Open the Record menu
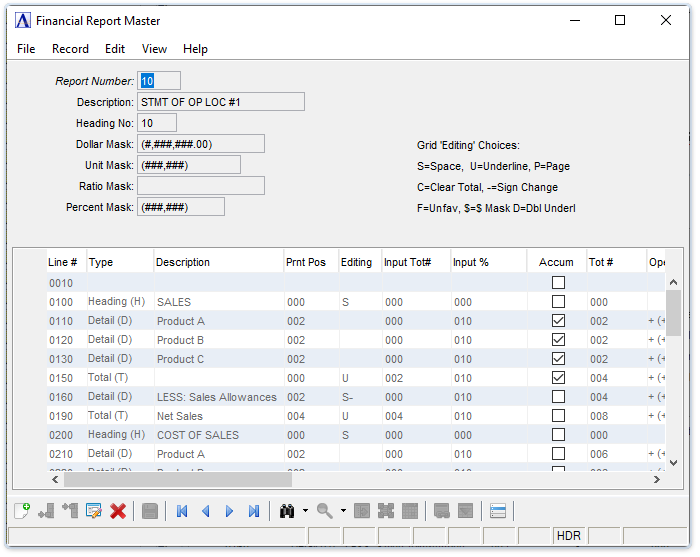Image resolution: width=700 pixels, height=557 pixels. [70, 49]
